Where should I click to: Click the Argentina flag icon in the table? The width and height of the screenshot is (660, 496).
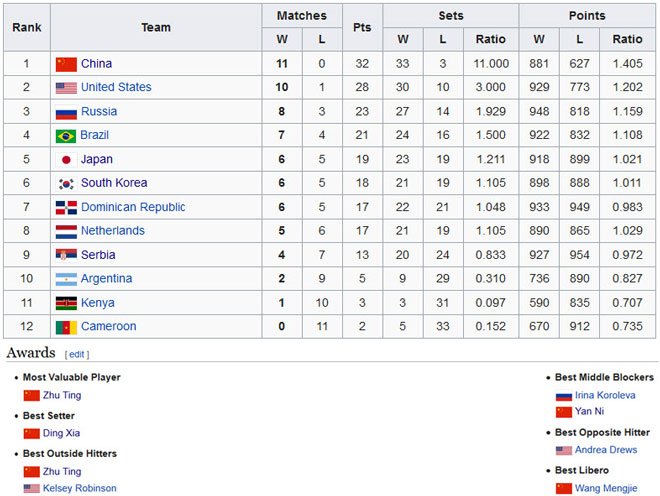point(66,279)
